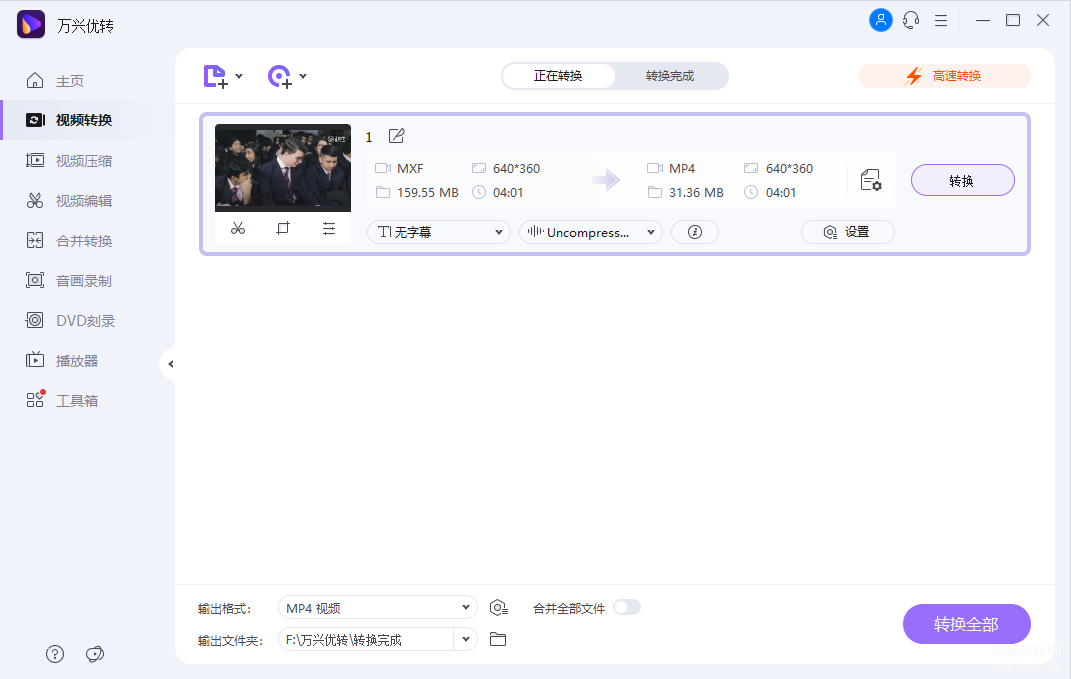Image resolution: width=1071 pixels, height=679 pixels.
Task: Open the help question mark icon
Action: (55, 654)
